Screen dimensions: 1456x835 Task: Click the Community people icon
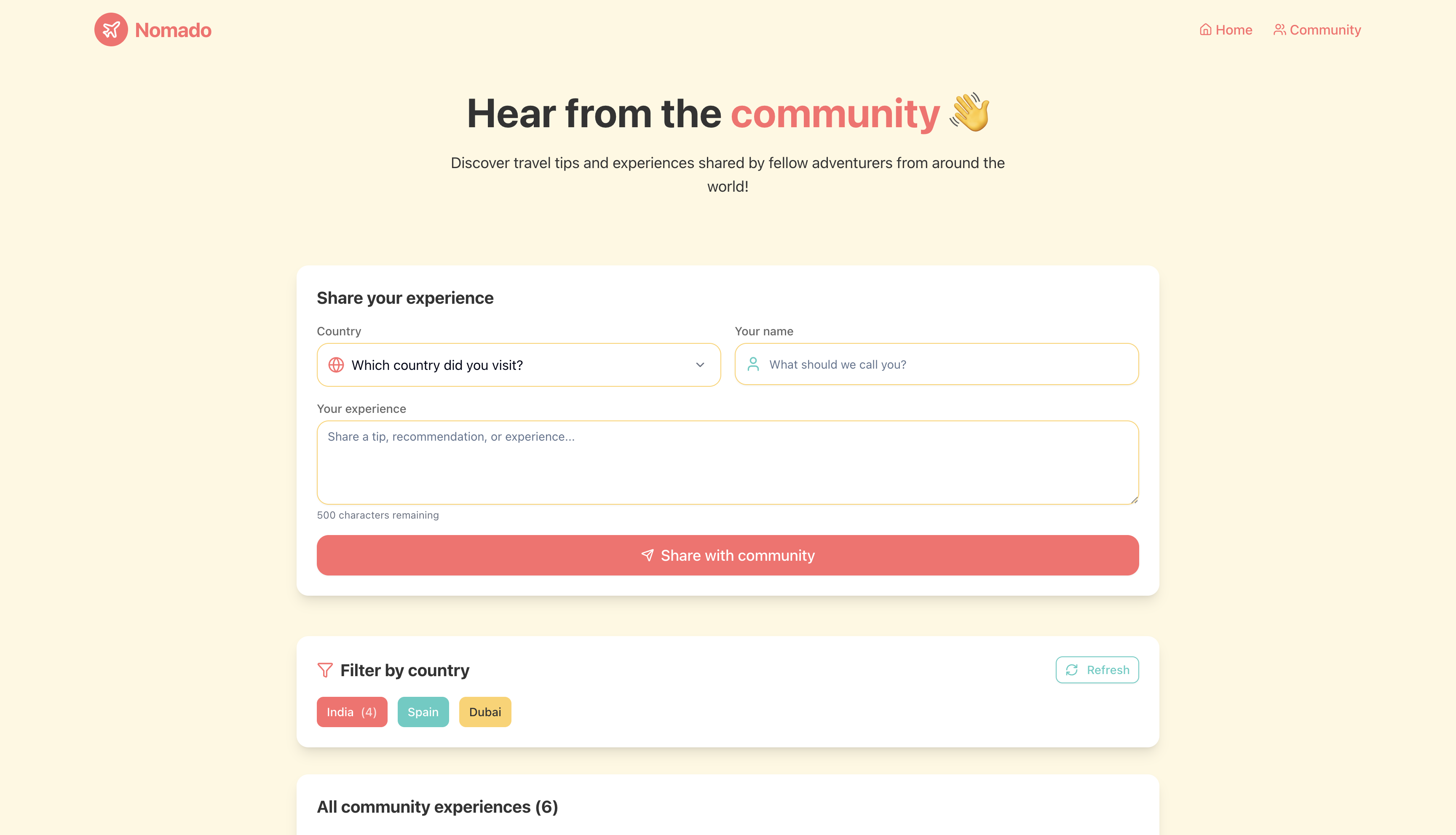pos(1279,30)
